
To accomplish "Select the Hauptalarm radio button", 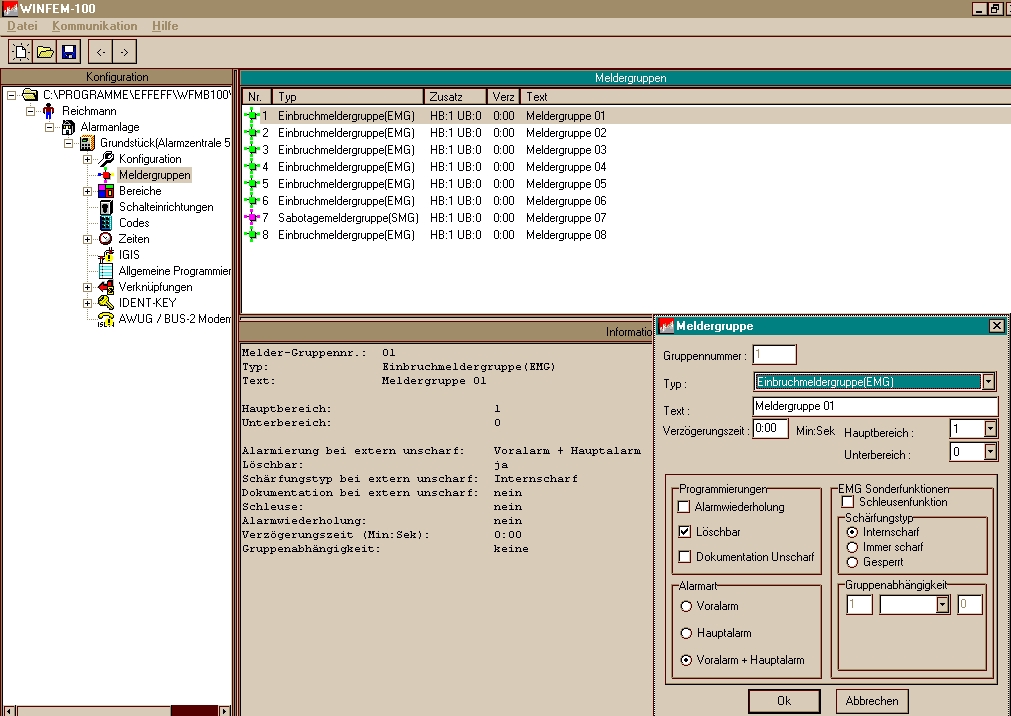I will (x=686, y=633).
